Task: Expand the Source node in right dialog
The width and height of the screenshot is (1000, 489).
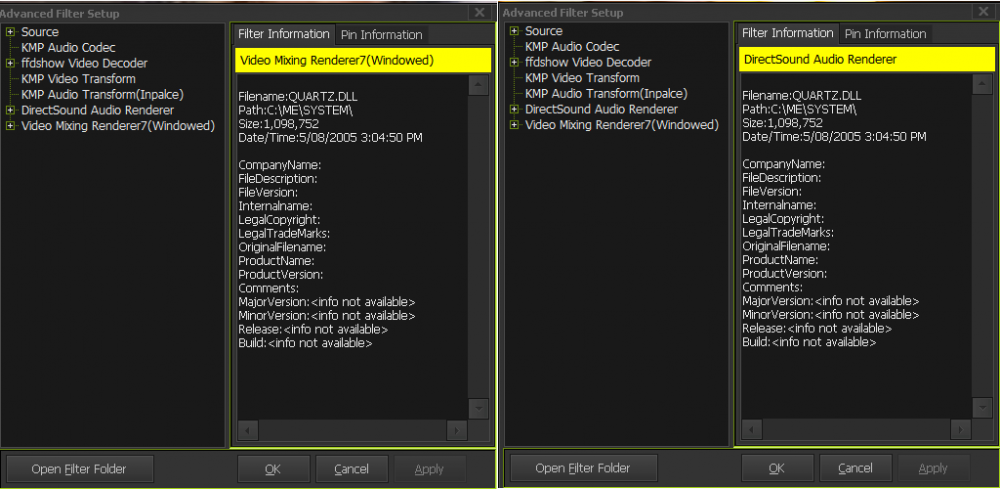Action: point(514,31)
